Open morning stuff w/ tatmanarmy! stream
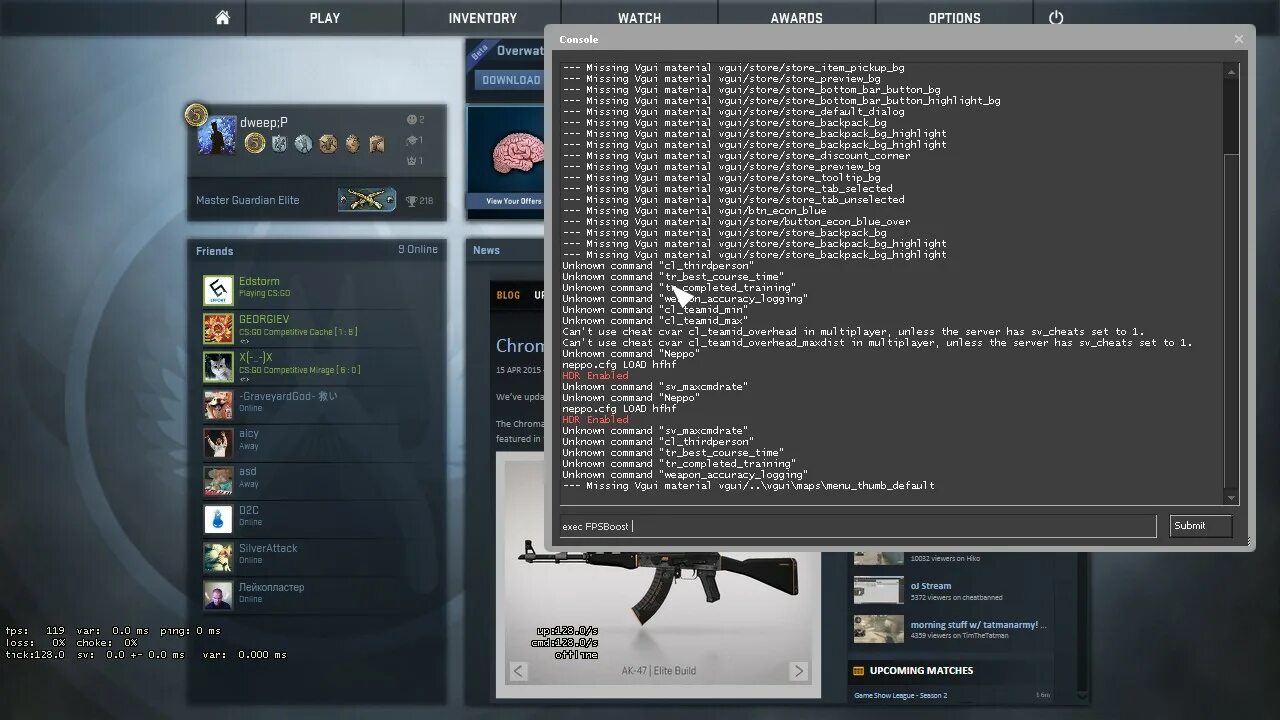The height and width of the screenshot is (720, 1280). click(978, 625)
